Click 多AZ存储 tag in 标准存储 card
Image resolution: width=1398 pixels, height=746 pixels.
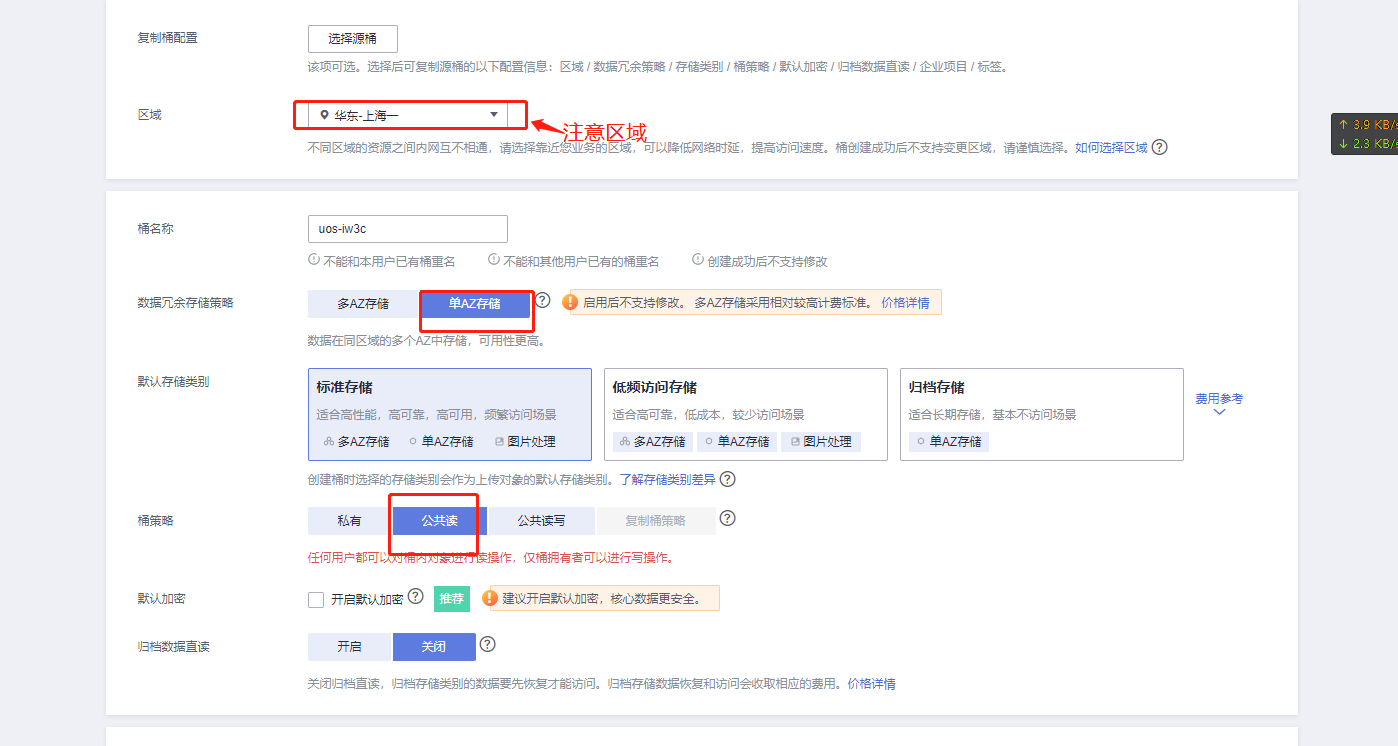point(357,441)
